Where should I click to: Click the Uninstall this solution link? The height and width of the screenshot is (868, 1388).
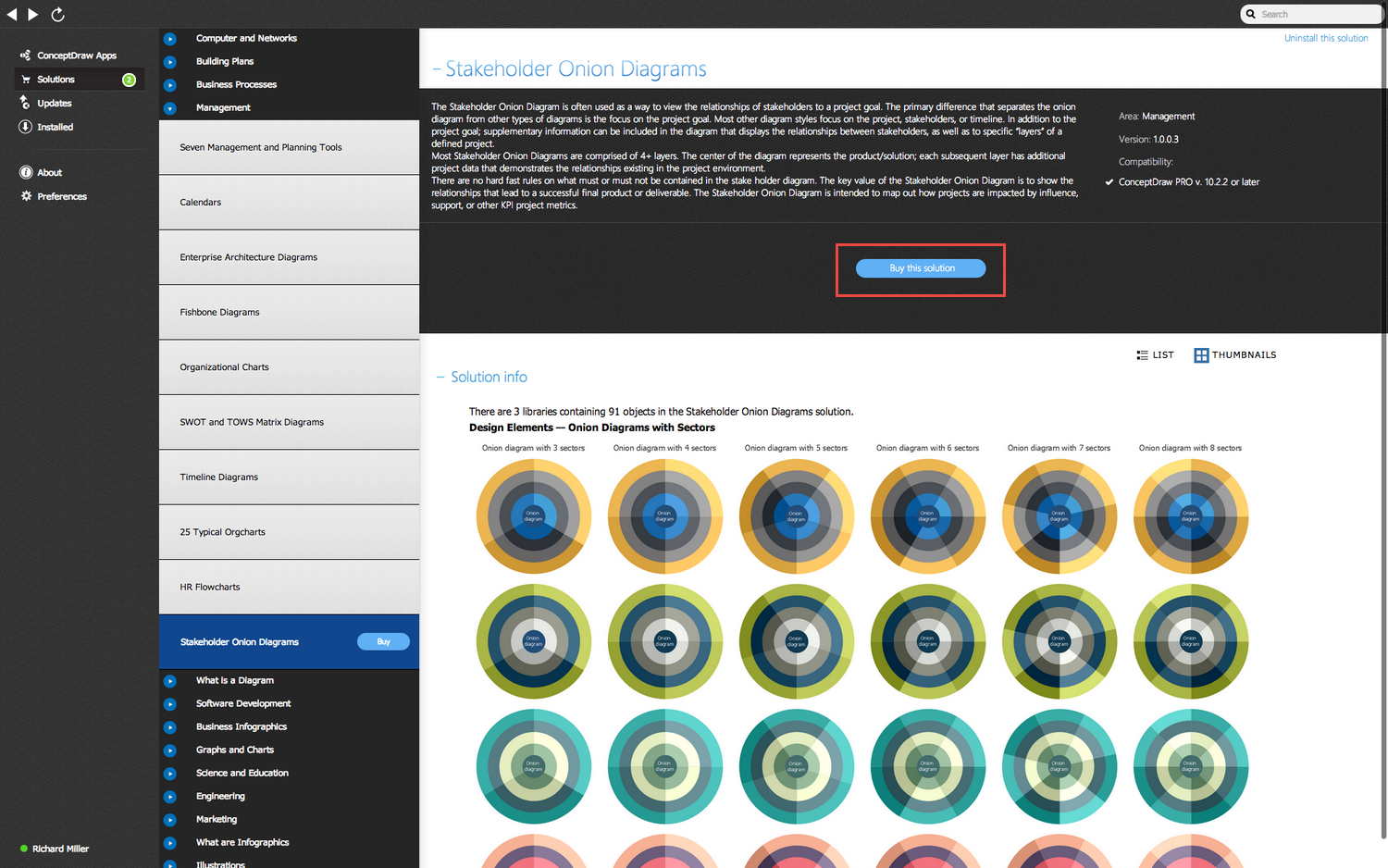click(1326, 38)
